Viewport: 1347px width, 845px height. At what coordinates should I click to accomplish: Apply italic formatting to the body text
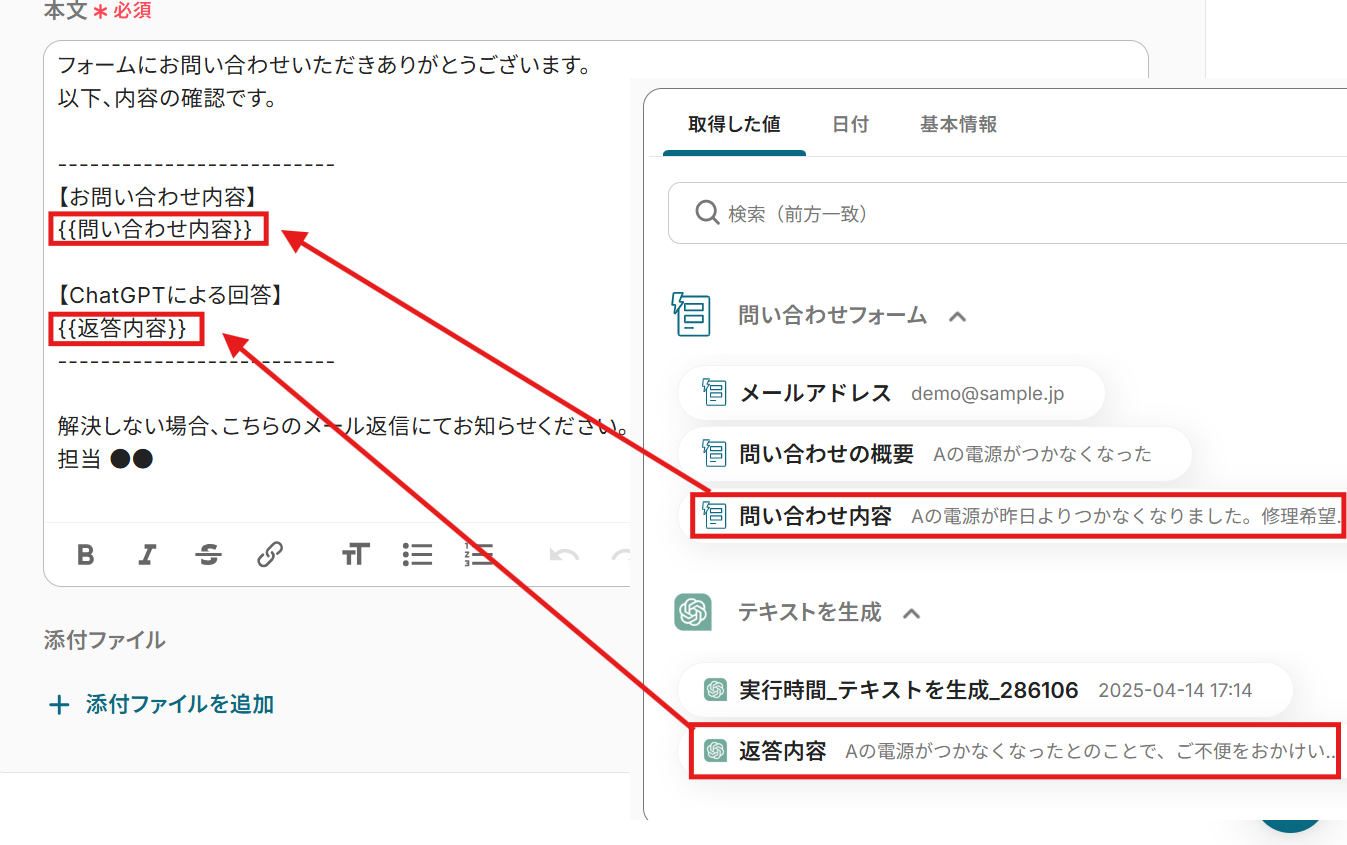pos(147,555)
